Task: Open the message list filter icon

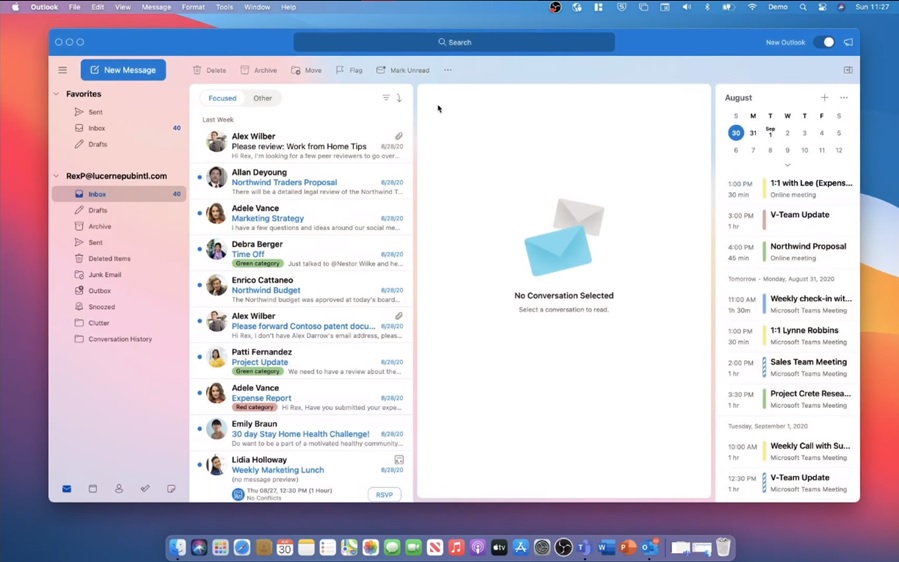Action: pyautogui.click(x=386, y=97)
